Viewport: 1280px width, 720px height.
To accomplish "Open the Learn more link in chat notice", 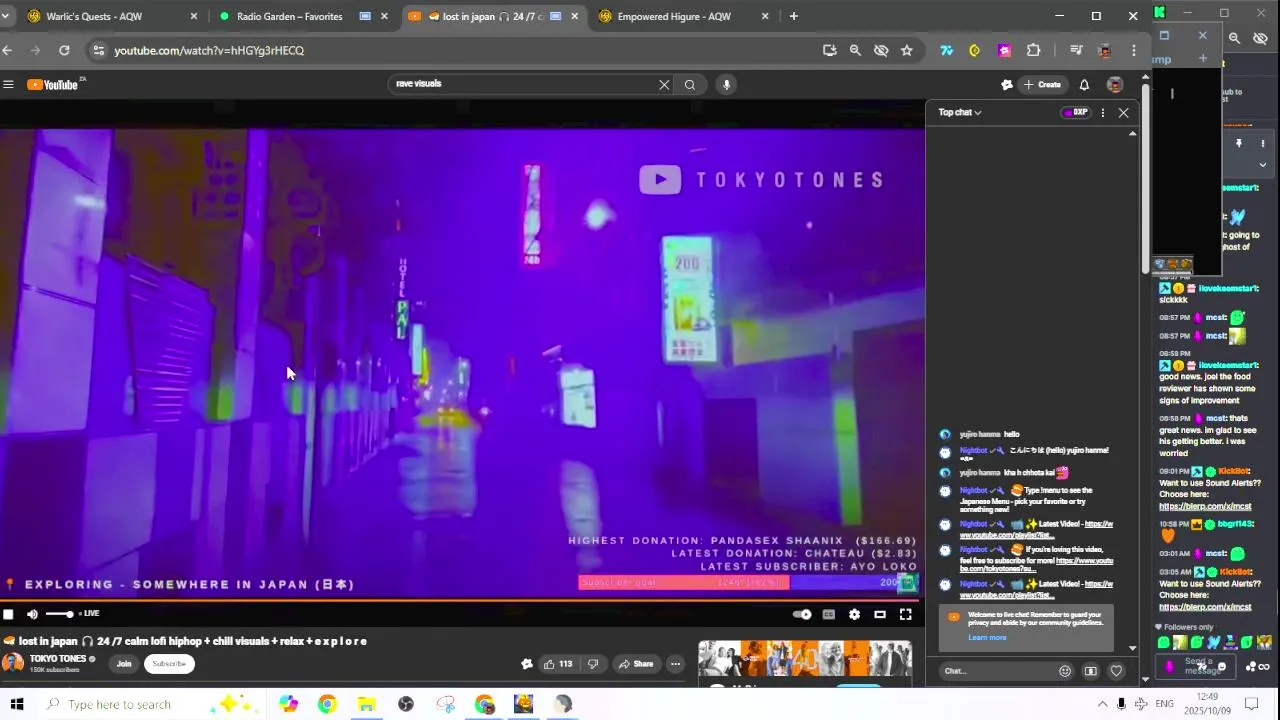I will point(987,638).
